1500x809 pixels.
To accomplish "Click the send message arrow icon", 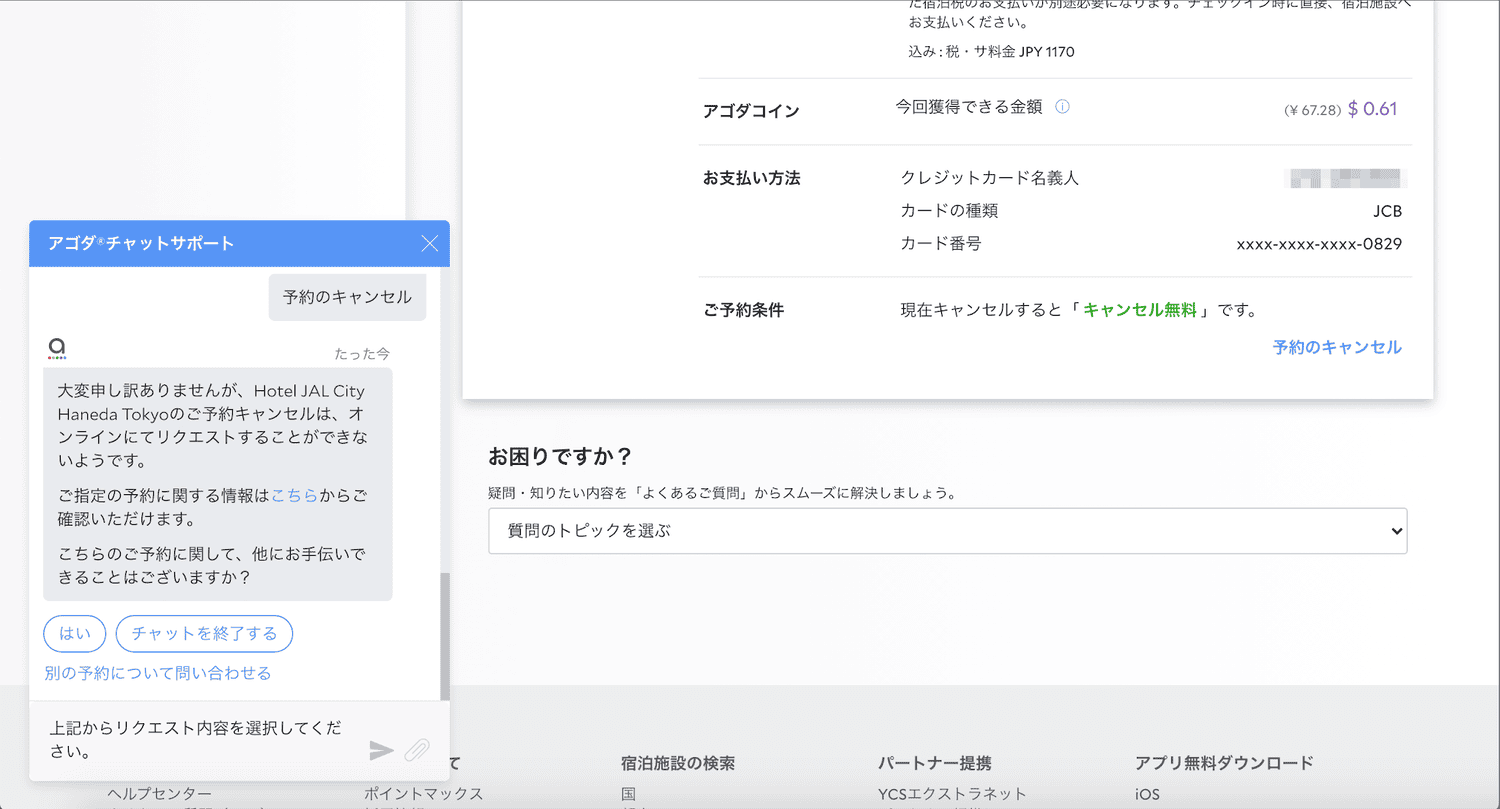I will [x=382, y=750].
